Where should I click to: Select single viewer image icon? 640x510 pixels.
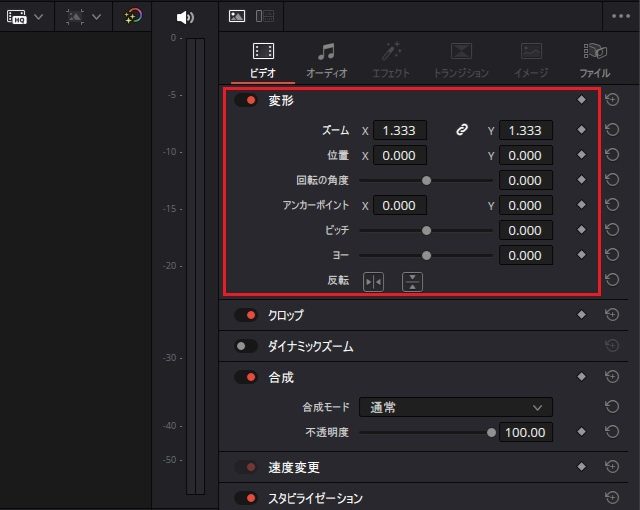(237, 16)
